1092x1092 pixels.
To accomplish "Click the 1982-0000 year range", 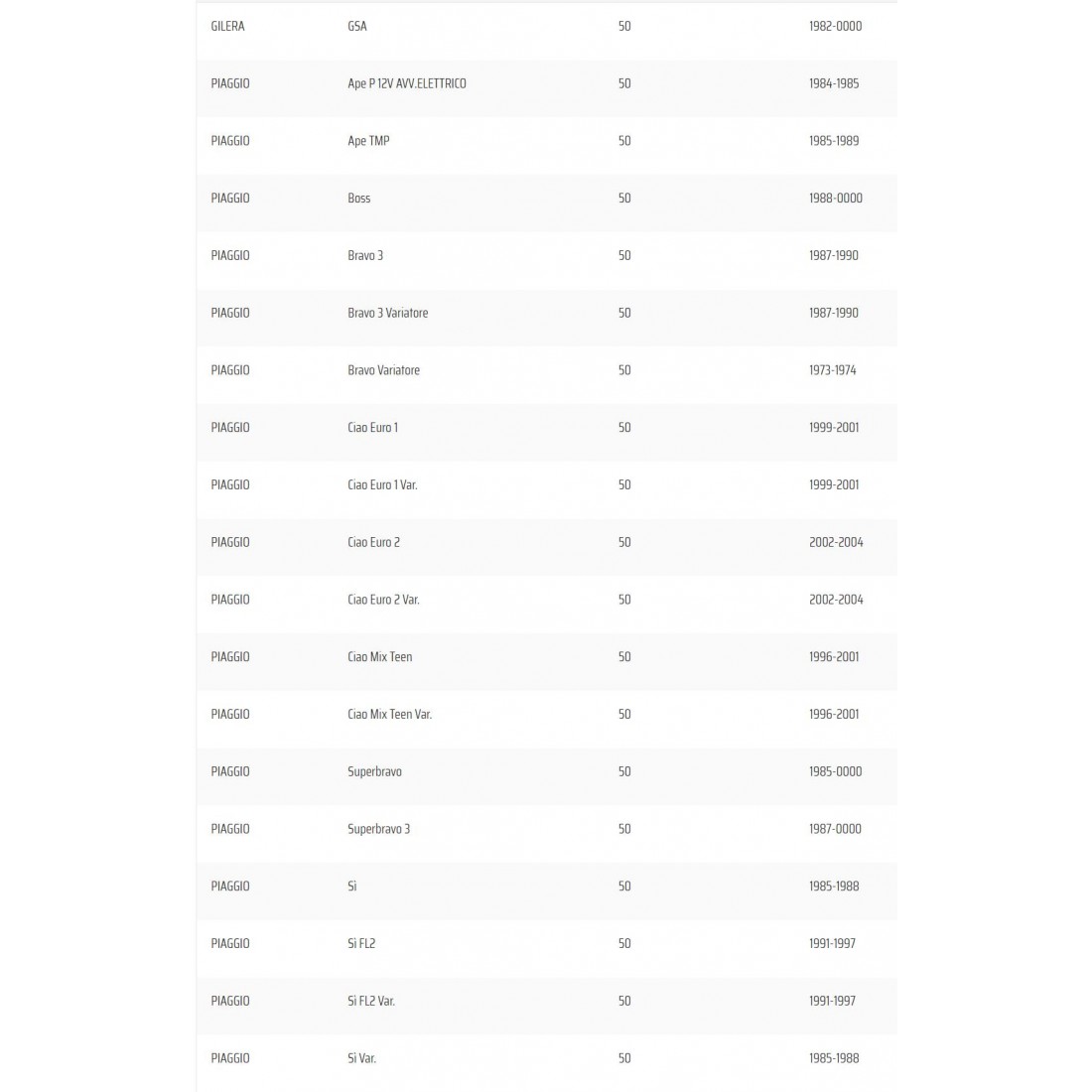I will point(835,26).
